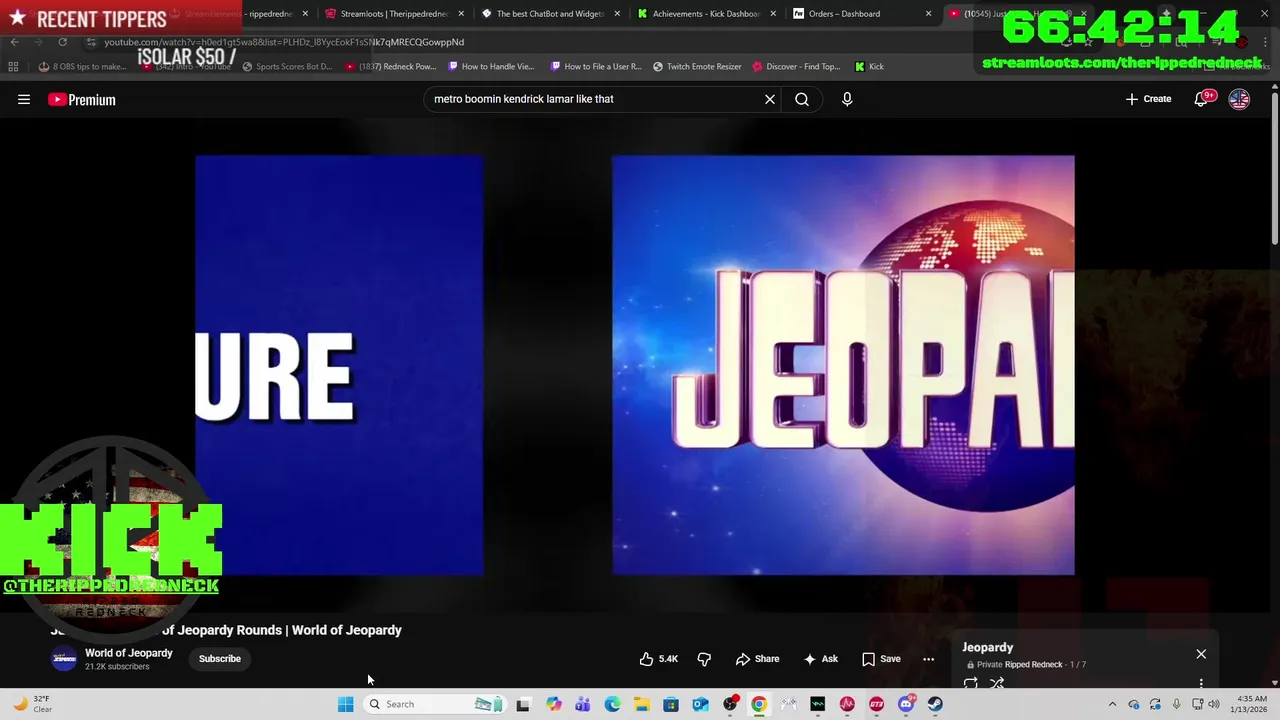Dislike the video with thumbs down
Viewport: 1280px width, 720px height.
[x=704, y=659]
